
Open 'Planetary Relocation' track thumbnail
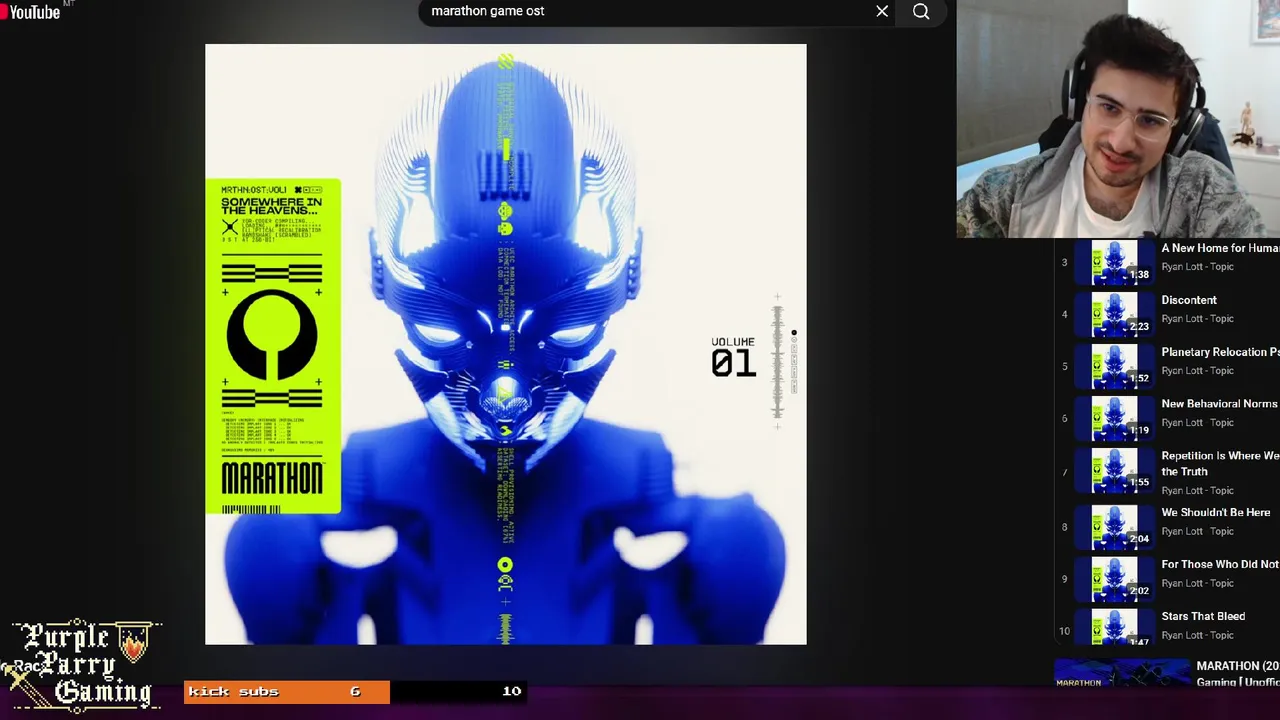click(x=1113, y=366)
